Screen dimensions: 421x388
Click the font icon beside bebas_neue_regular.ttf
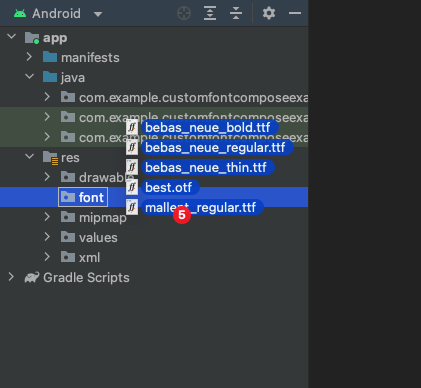pyautogui.click(x=132, y=147)
